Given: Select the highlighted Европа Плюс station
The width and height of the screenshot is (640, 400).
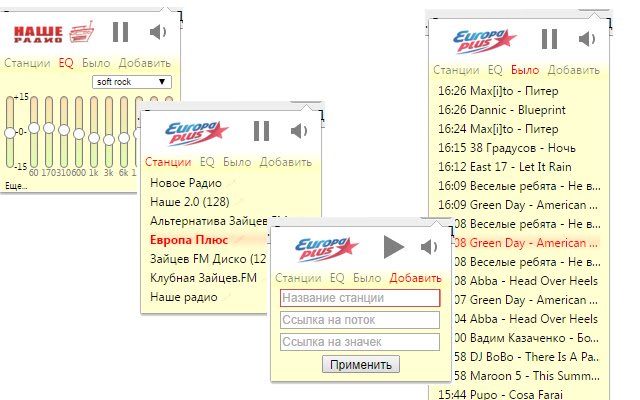Looking at the screenshot, I should click(189, 240).
